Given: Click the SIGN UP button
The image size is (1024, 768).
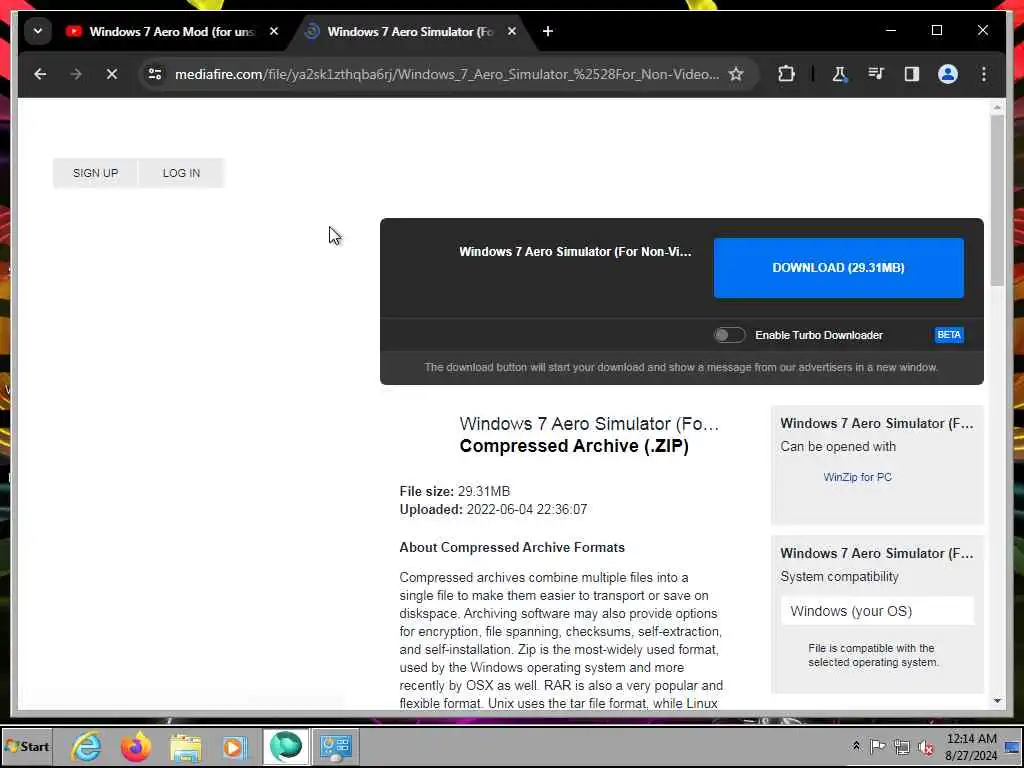Looking at the screenshot, I should (95, 173).
